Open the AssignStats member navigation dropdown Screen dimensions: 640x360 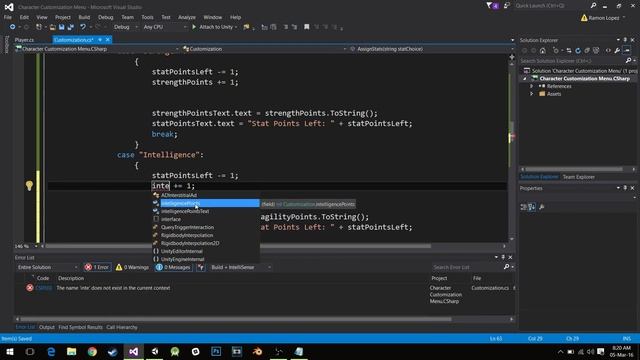[x=432, y=49]
